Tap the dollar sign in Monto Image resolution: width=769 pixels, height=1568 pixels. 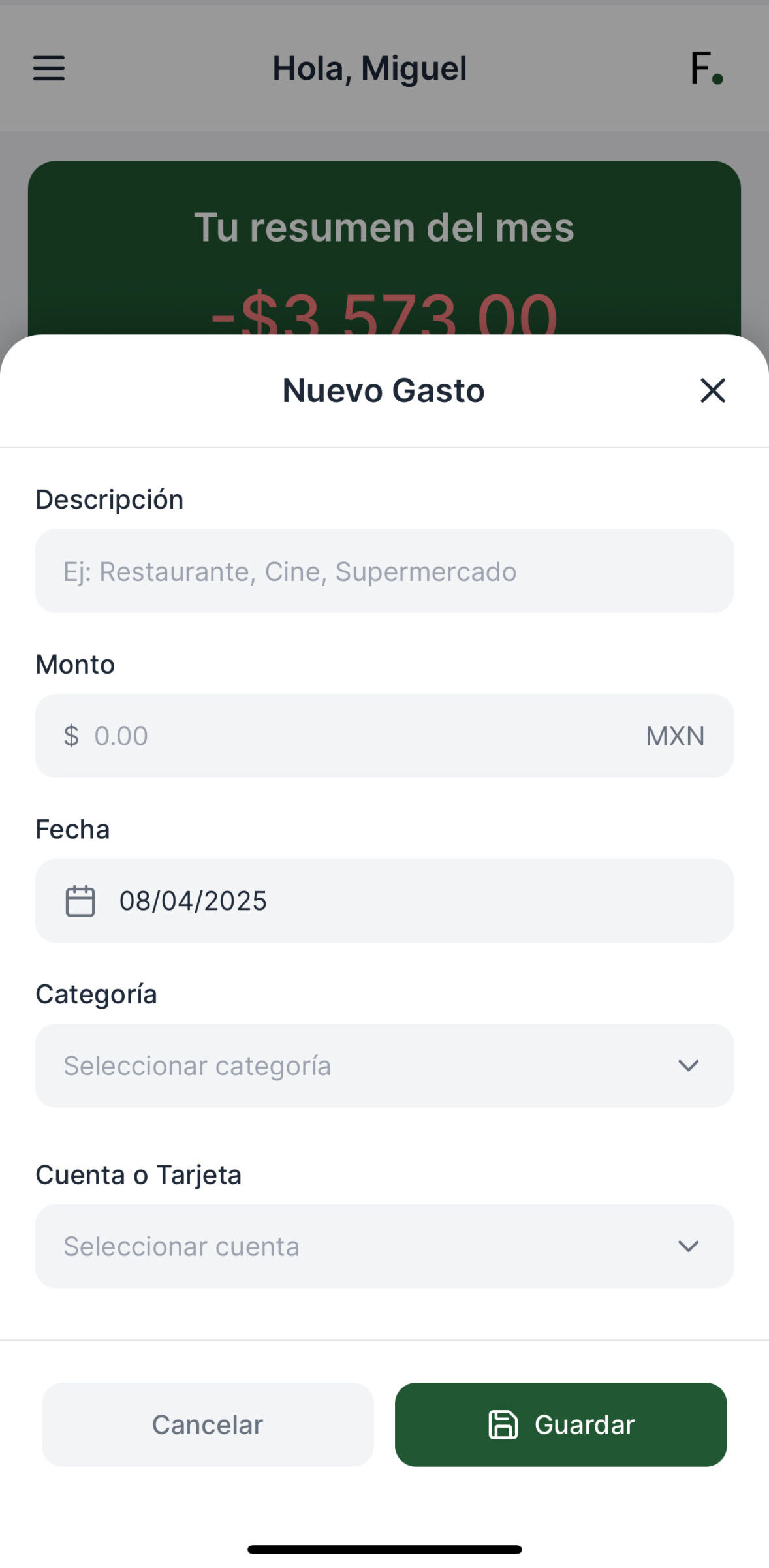pyautogui.click(x=71, y=736)
